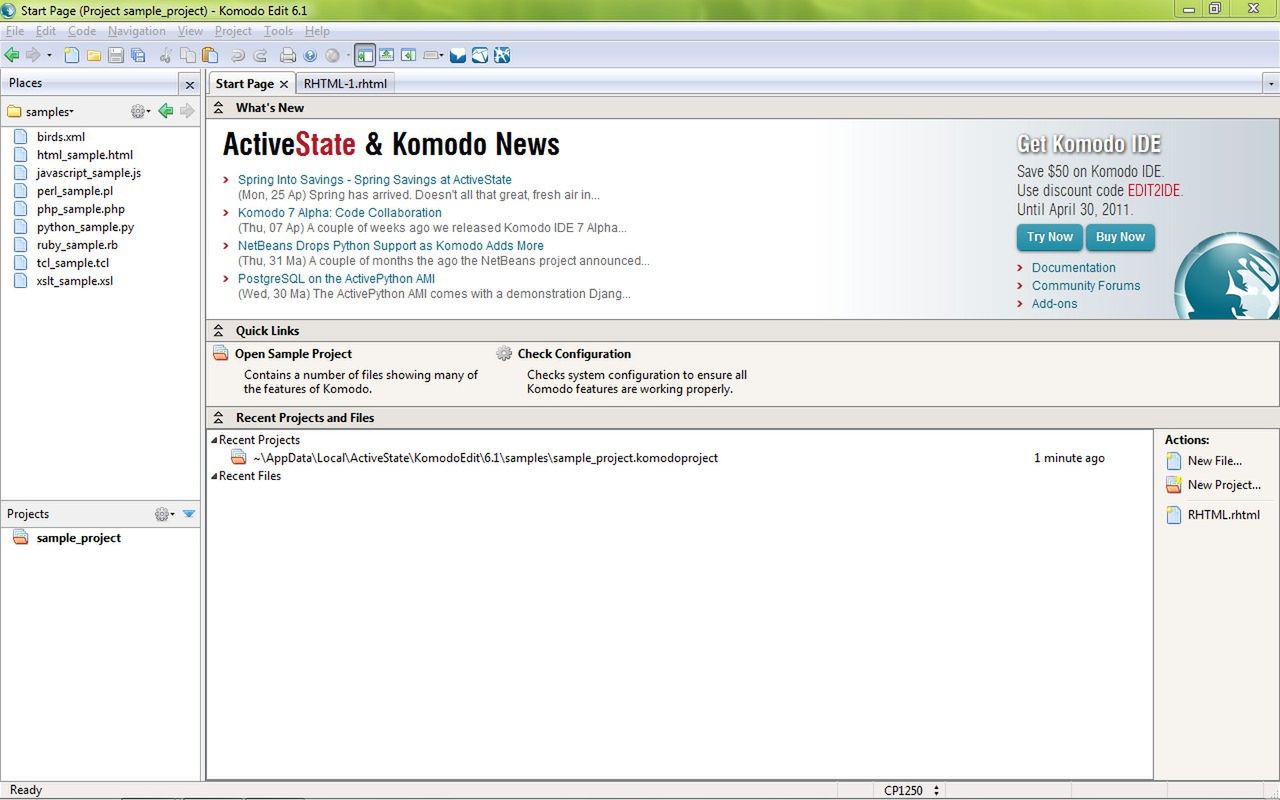Click the last blue toolbar icon
The width and height of the screenshot is (1280, 800).
(502, 55)
